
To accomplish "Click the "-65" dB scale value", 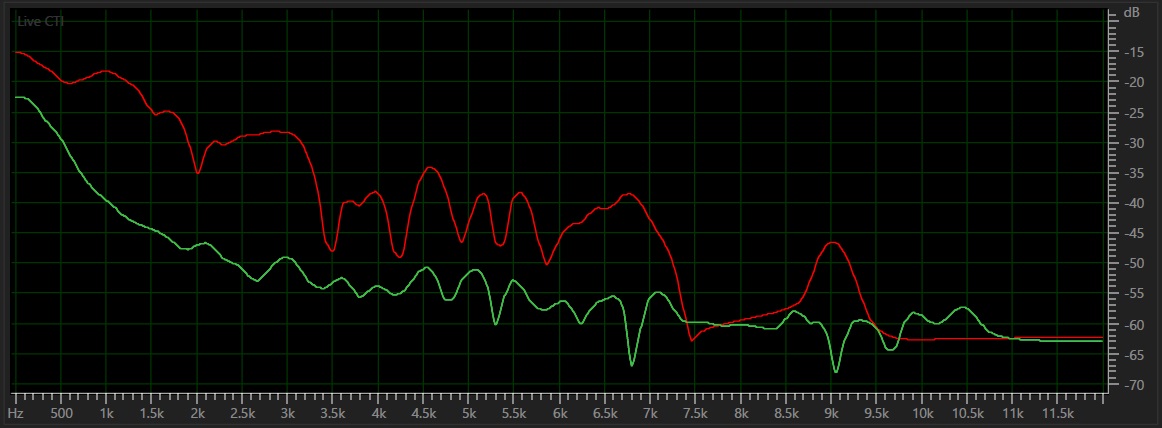I will (1135, 355).
